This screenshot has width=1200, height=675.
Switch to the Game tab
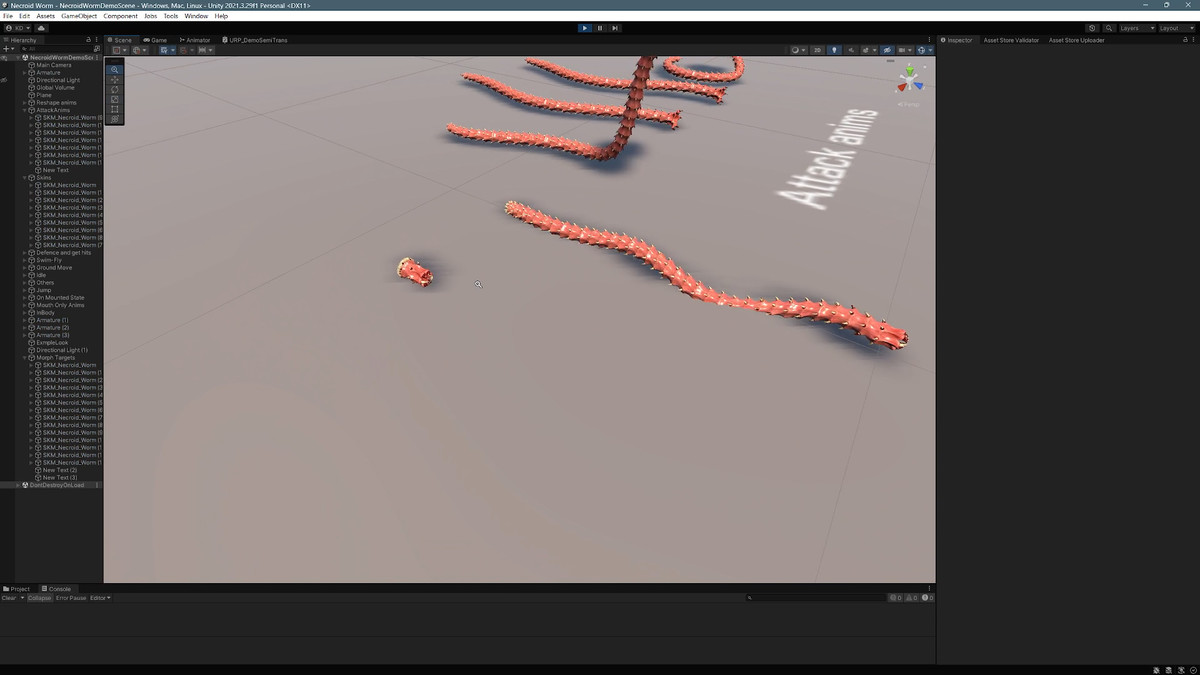pos(155,40)
